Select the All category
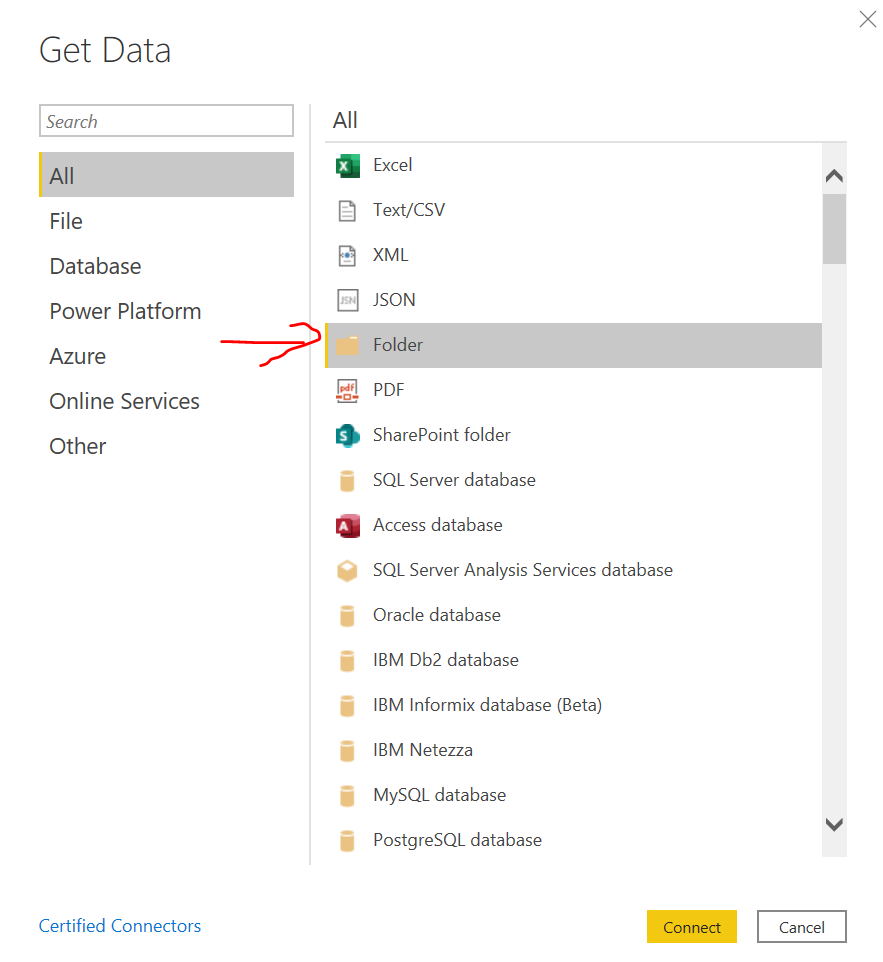This screenshot has width=883, height=962. (166, 175)
